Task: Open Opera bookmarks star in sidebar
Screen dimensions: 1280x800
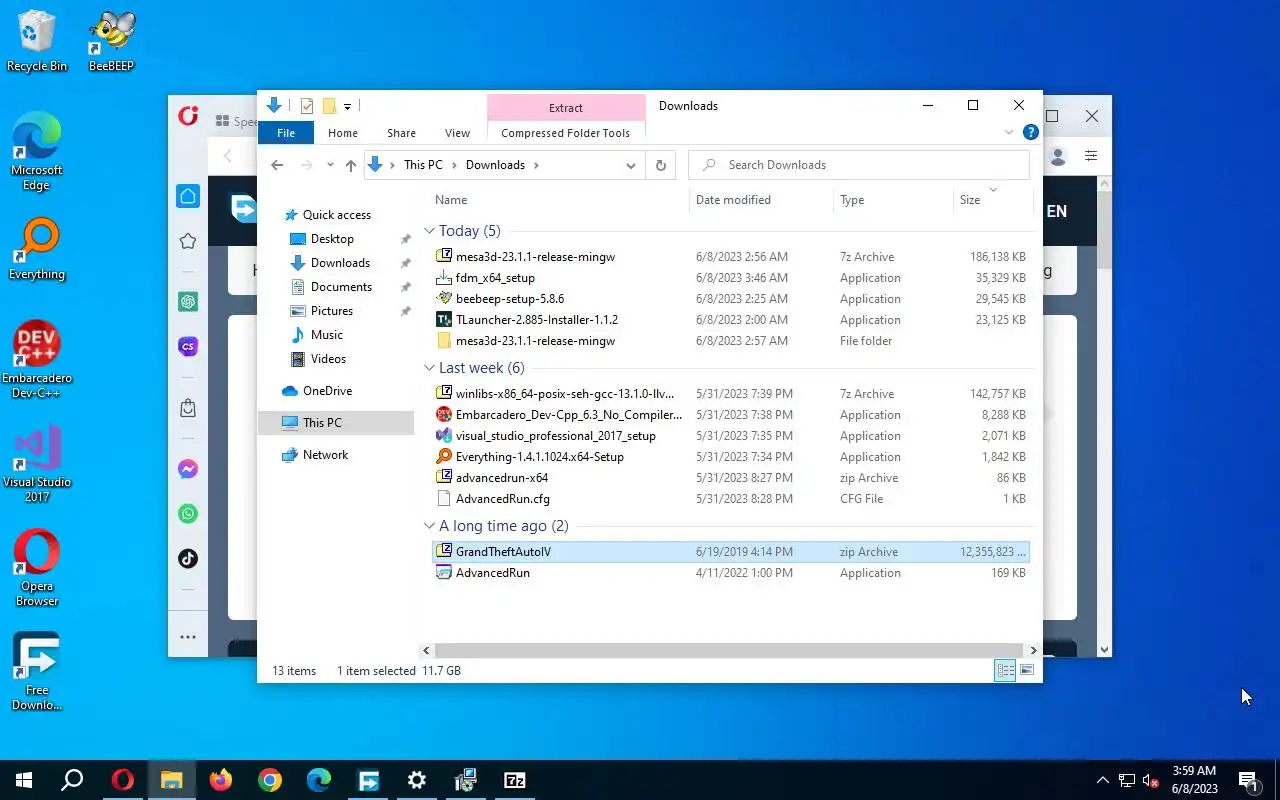Action: click(x=188, y=241)
